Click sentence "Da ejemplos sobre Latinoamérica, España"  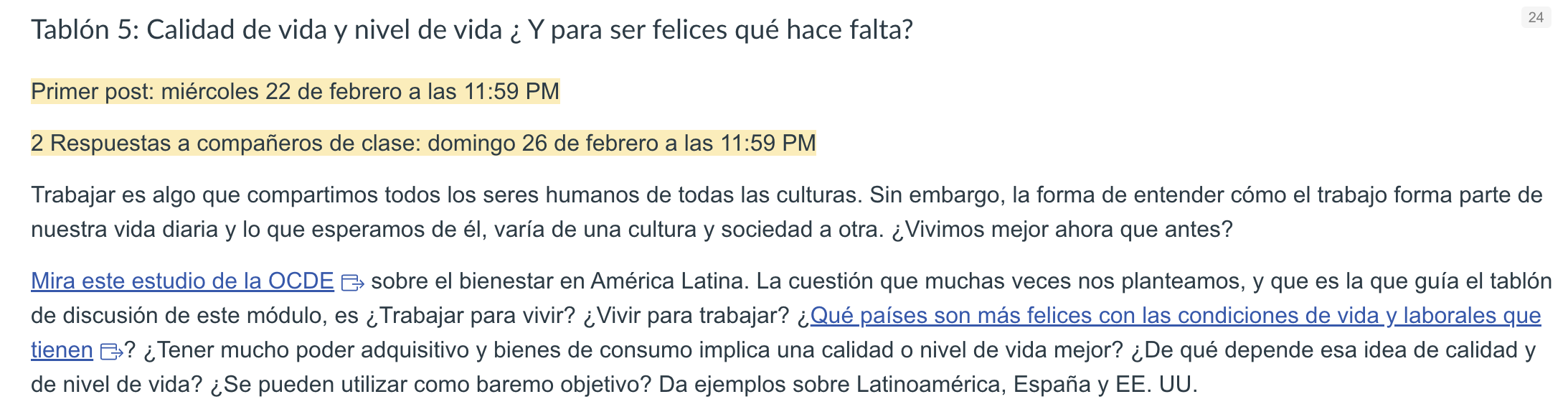pyautogui.click(x=928, y=384)
